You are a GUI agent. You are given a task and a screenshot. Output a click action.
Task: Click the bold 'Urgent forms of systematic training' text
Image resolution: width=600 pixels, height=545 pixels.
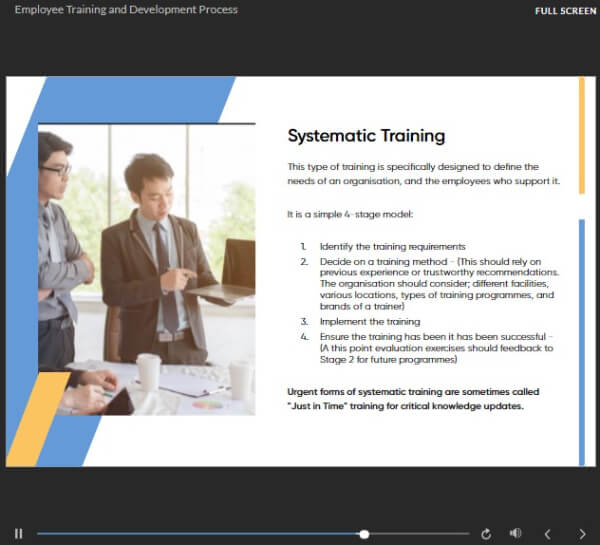pyautogui.click(x=422, y=398)
